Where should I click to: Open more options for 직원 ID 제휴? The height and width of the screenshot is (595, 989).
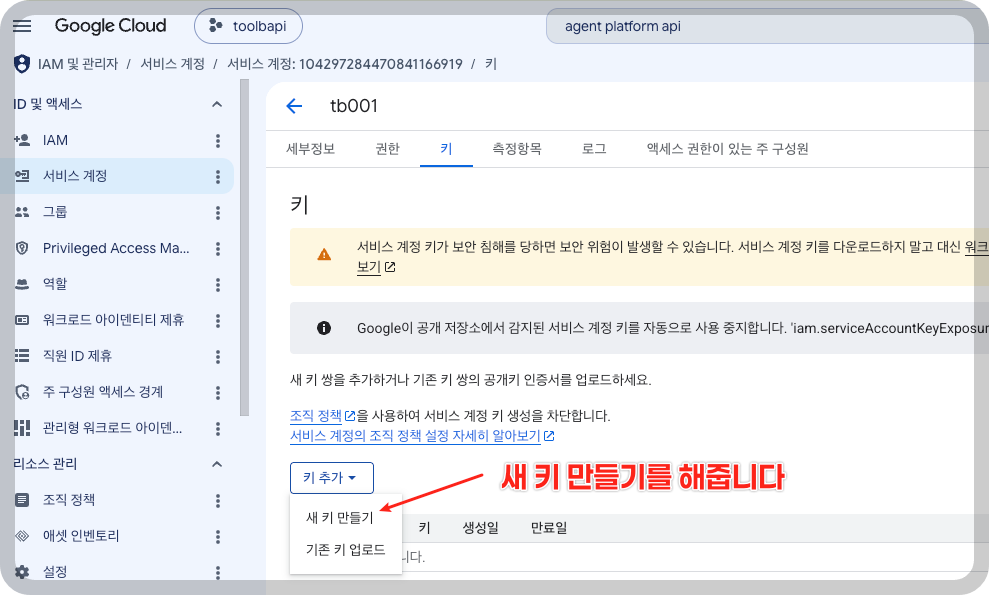tap(218, 356)
